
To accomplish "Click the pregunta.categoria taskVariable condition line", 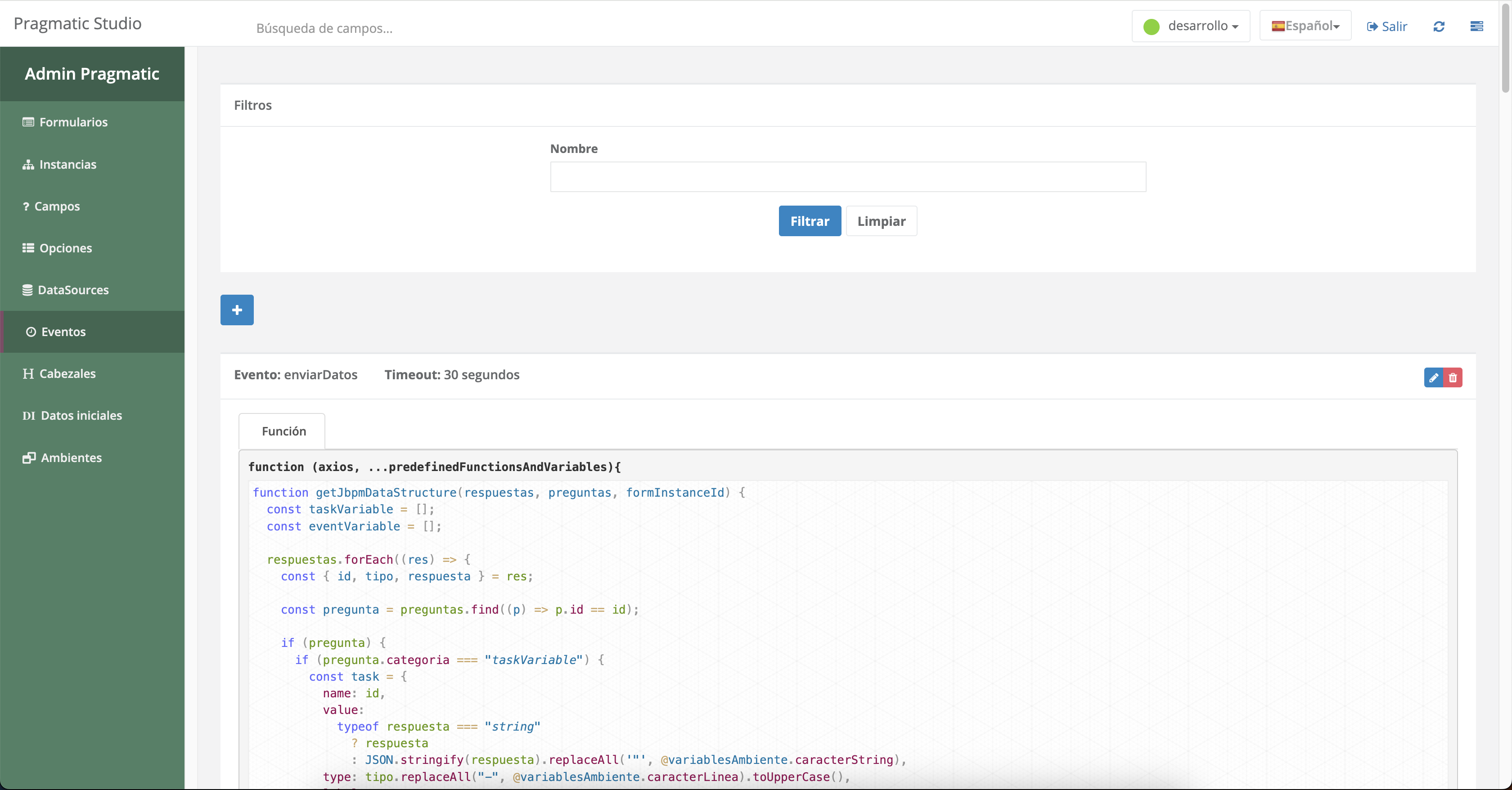I will (450, 660).
